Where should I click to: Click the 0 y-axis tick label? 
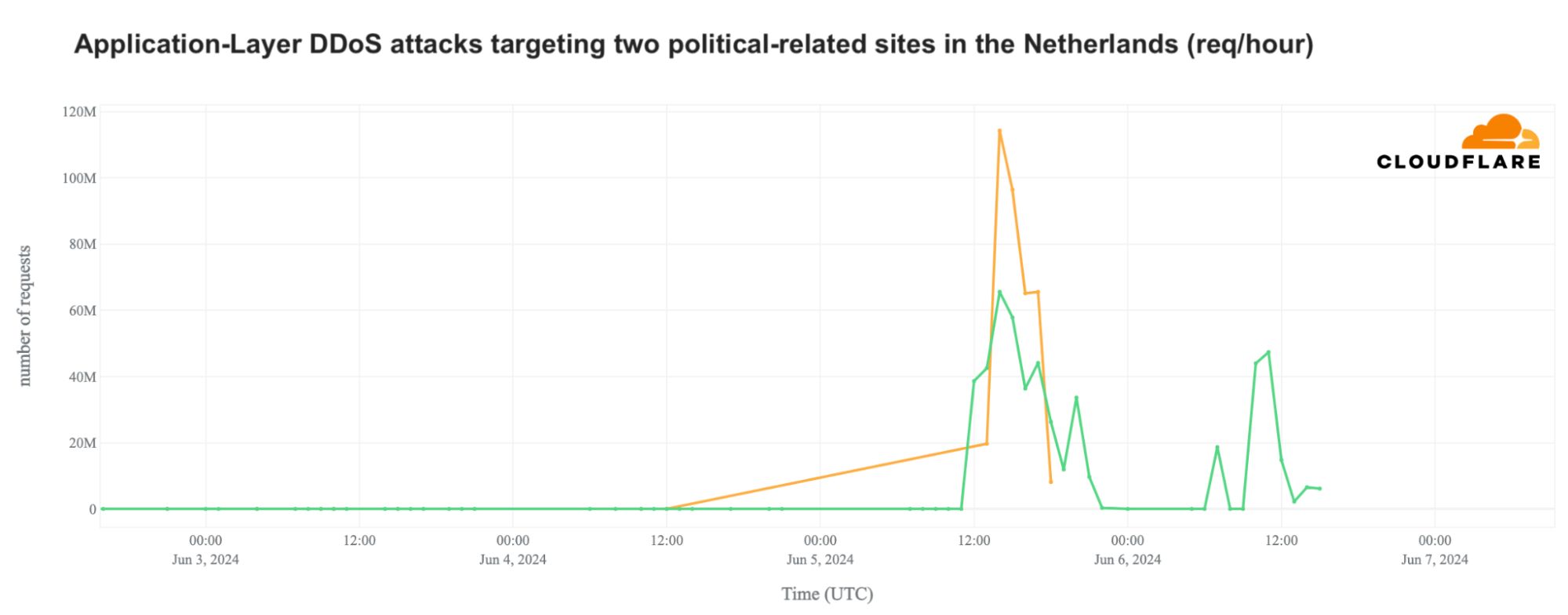click(93, 509)
